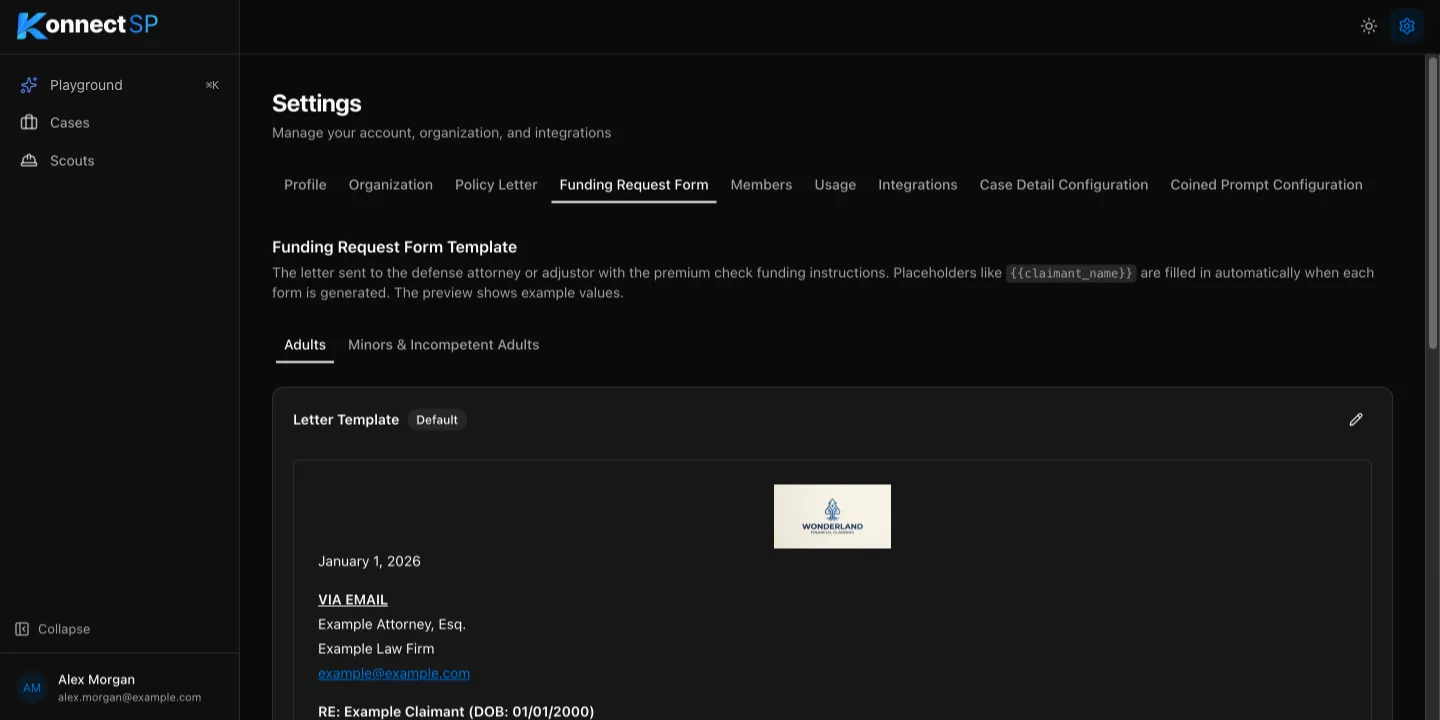
Task: Select the Funding Request Form tab
Action: [x=634, y=185]
